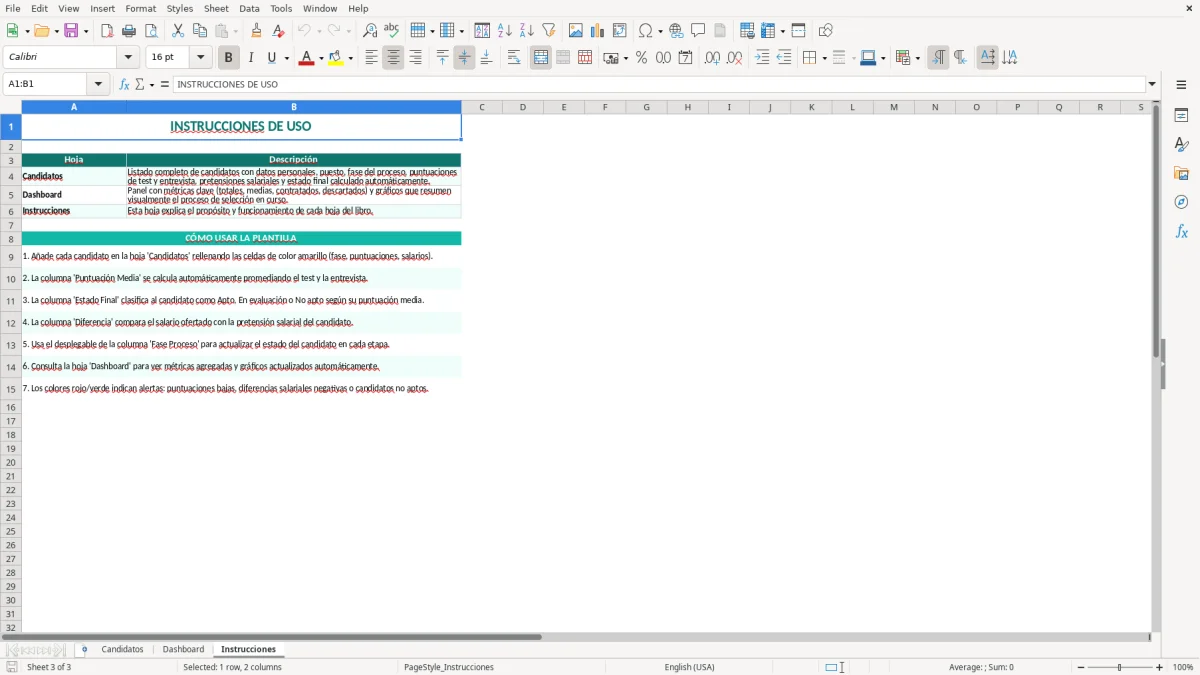Clone formatting with the paintbrush icon
This screenshot has height=675, width=1200.
click(257, 31)
